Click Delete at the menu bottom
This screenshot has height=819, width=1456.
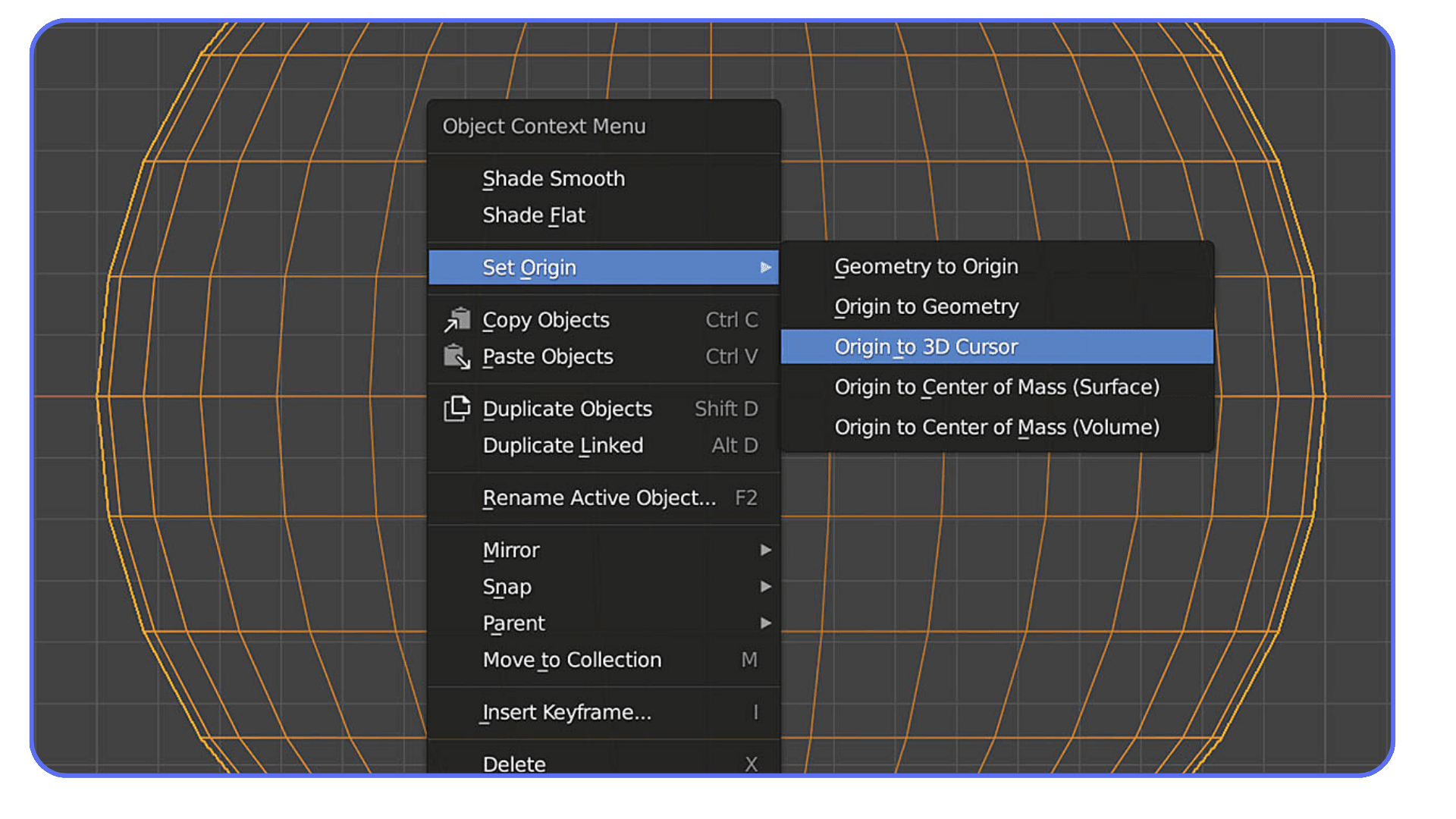click(513, 764)
